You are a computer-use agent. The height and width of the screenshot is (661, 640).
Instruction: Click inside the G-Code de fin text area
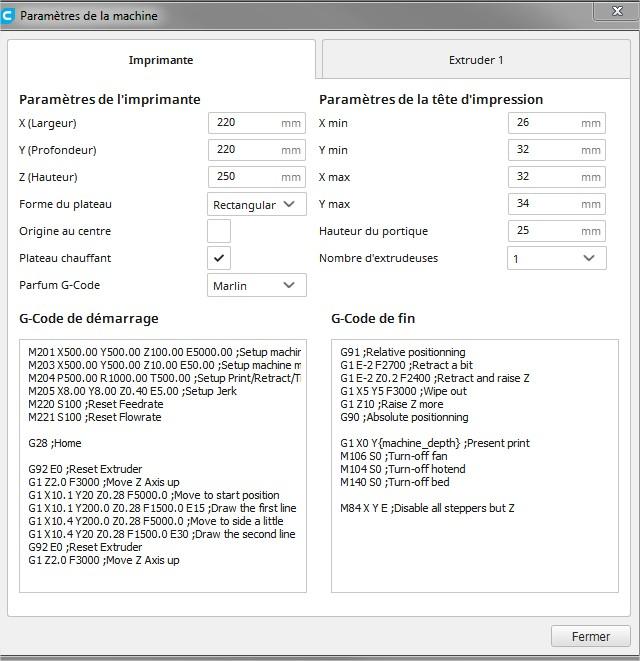click(475, 466)
